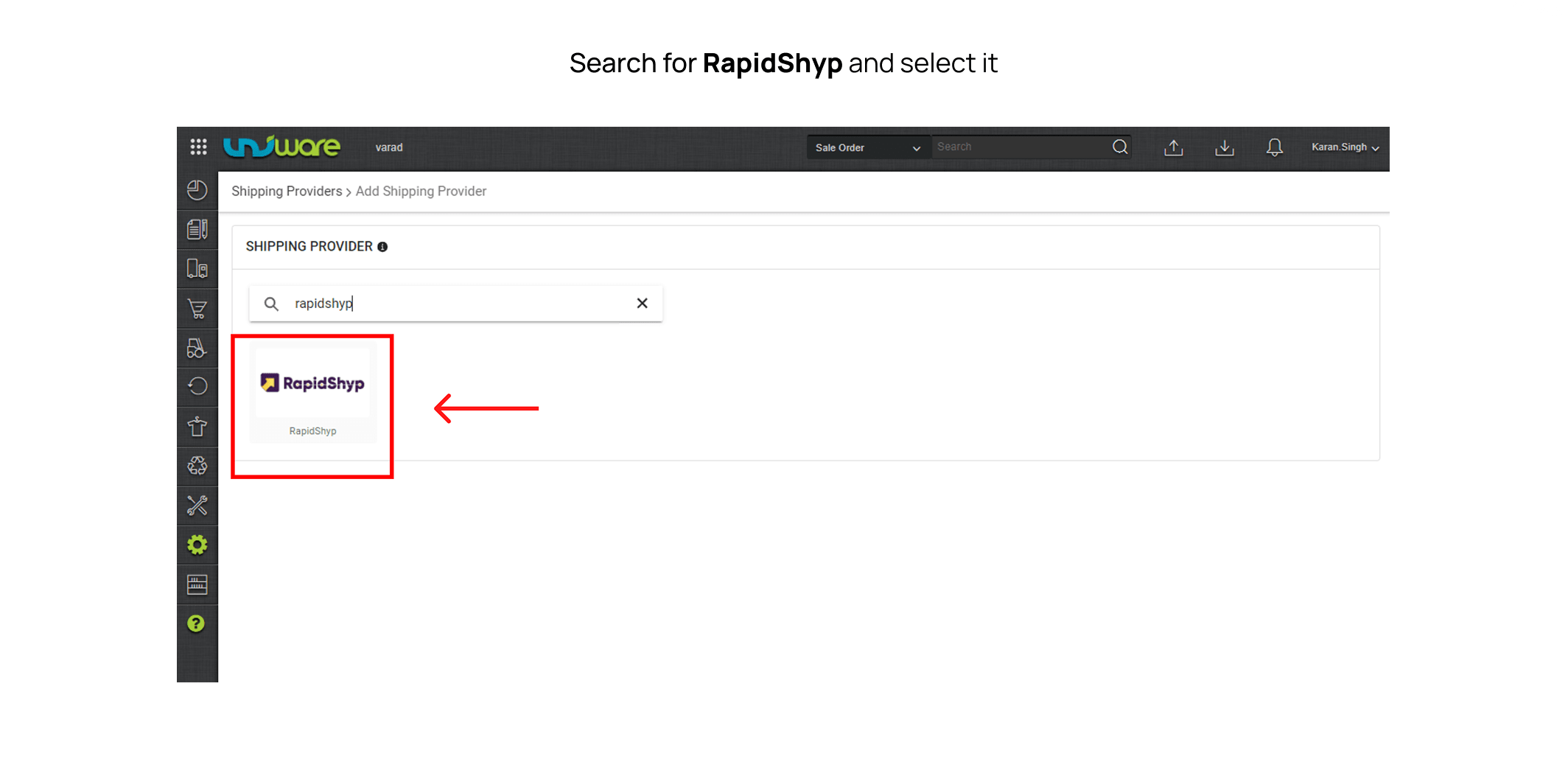This screenshot has width=1568, height=759.
Task: Open the notifications bell icon
Action: (x=1275, y=147)
